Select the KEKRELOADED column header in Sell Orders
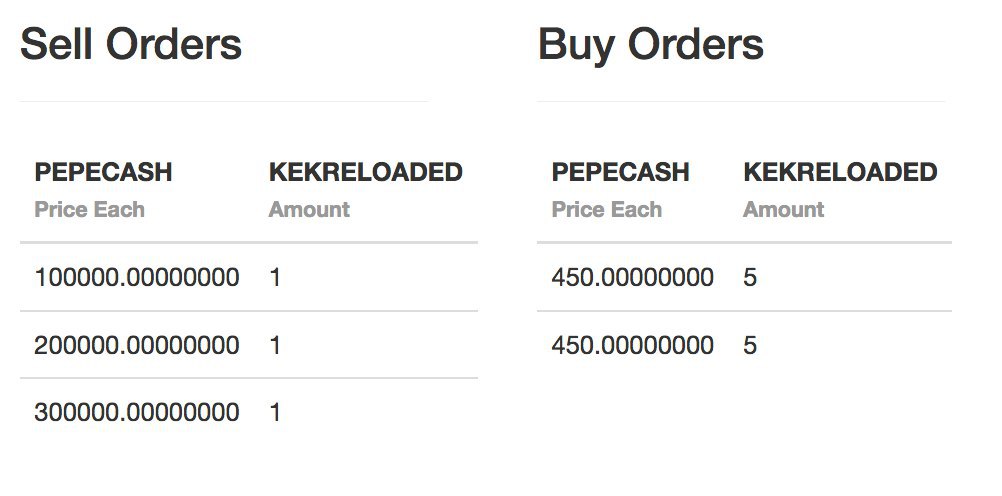The width and height of the screenshot is (1002, 496). coord(366,172)
